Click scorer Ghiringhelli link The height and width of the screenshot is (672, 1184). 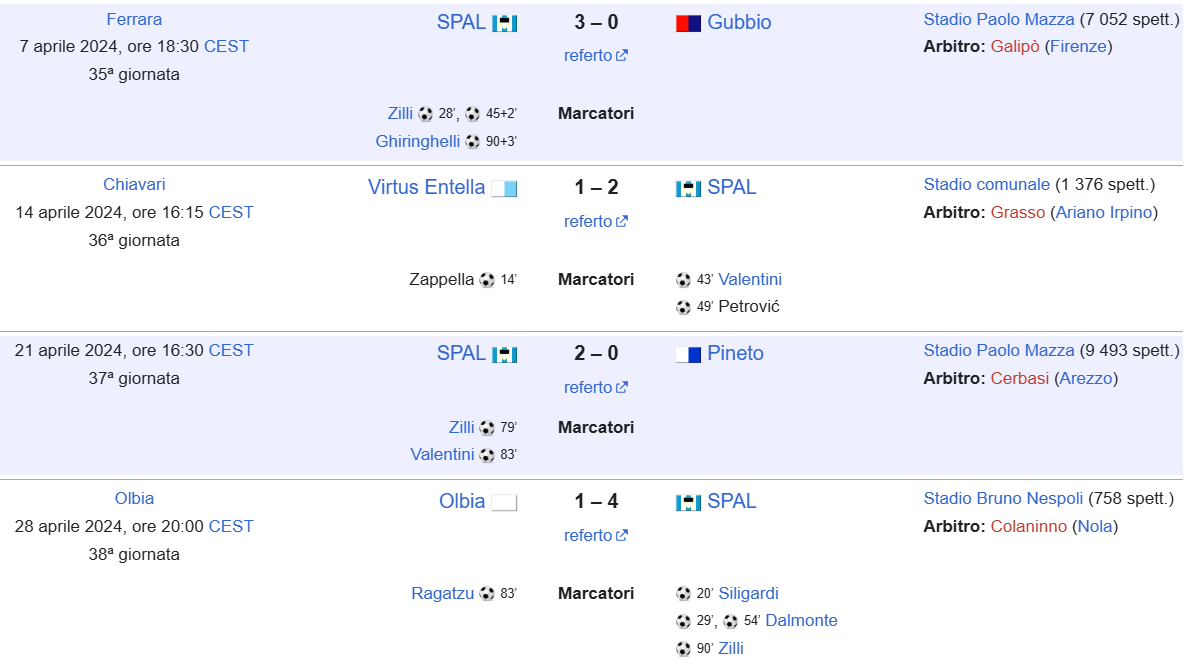(x=418, y=142)
